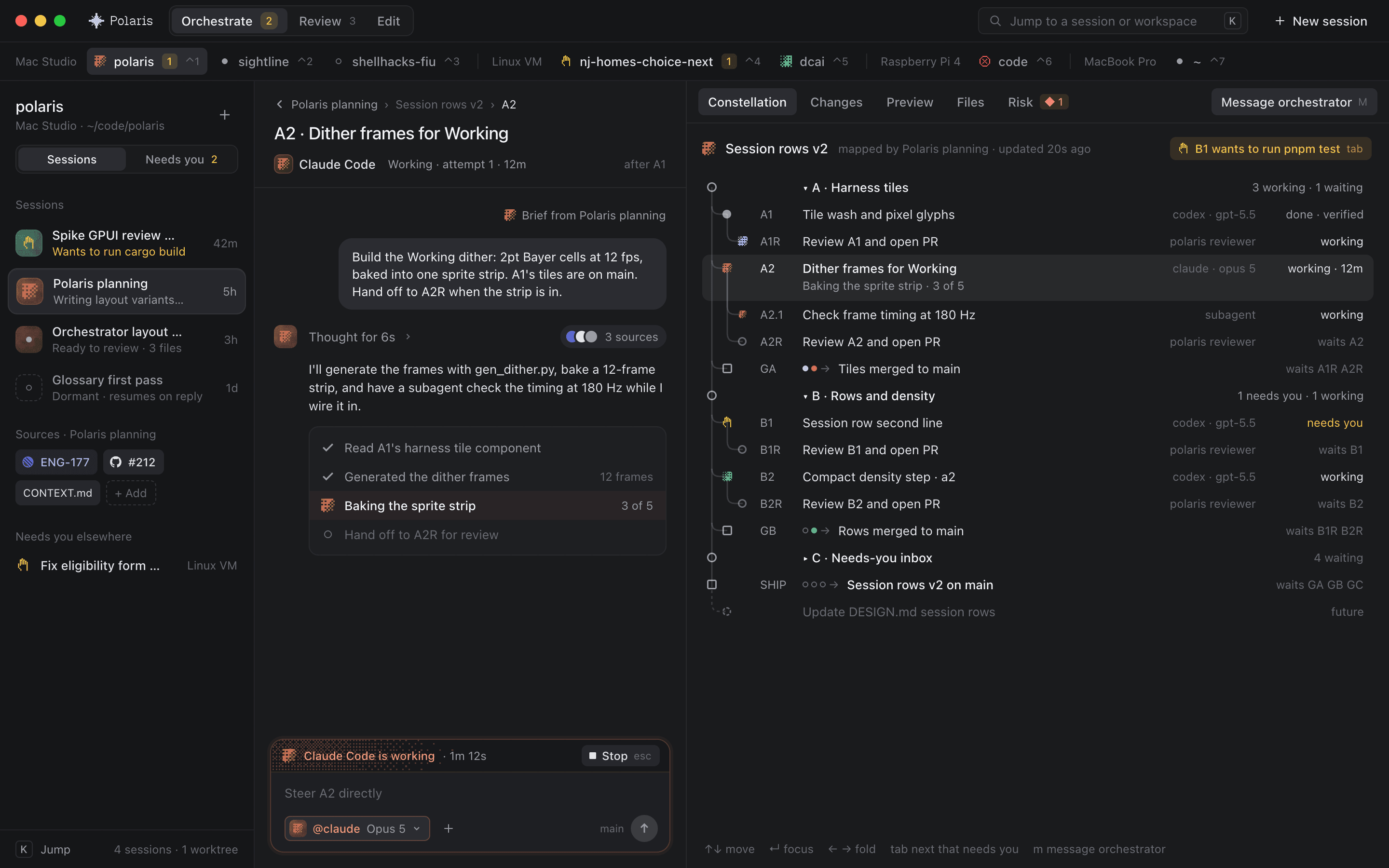Click the Spike GPUI review hand avatar
This screenshot has width=1389, height=868.
[29, 243]
